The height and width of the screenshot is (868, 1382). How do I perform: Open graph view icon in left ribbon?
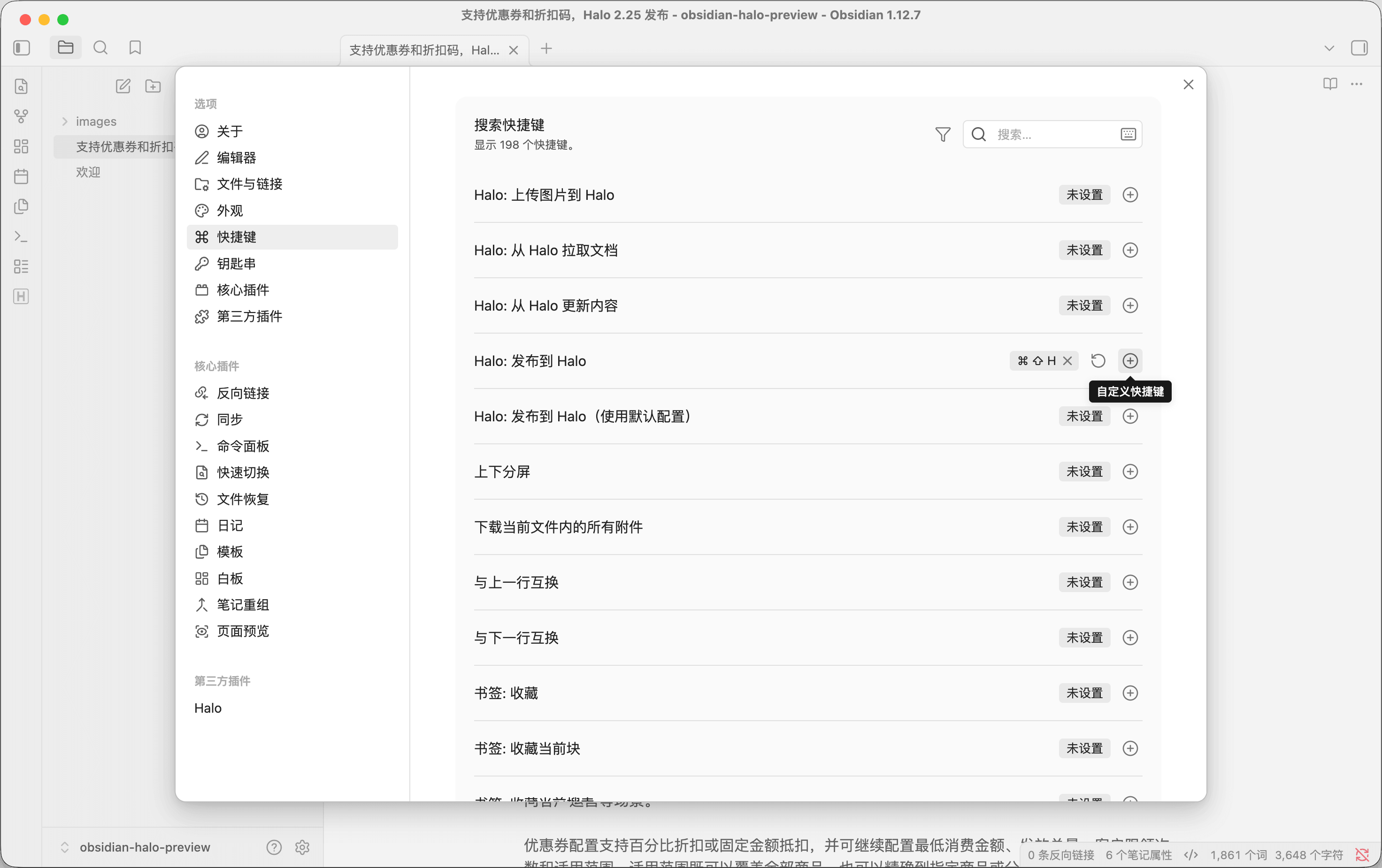[21, 116]
